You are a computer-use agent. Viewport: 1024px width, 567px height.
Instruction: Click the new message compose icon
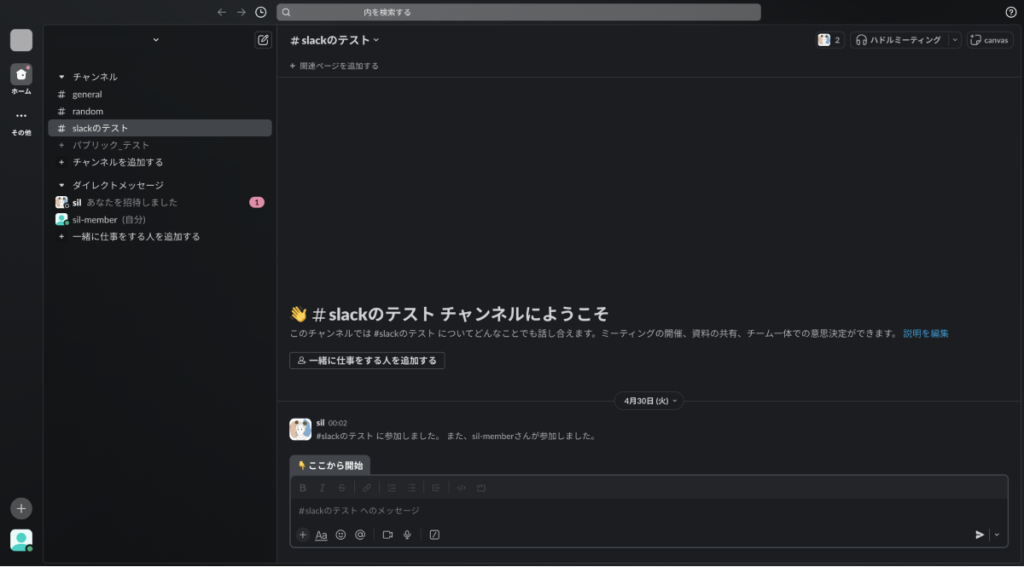click(x=263, y=40)
